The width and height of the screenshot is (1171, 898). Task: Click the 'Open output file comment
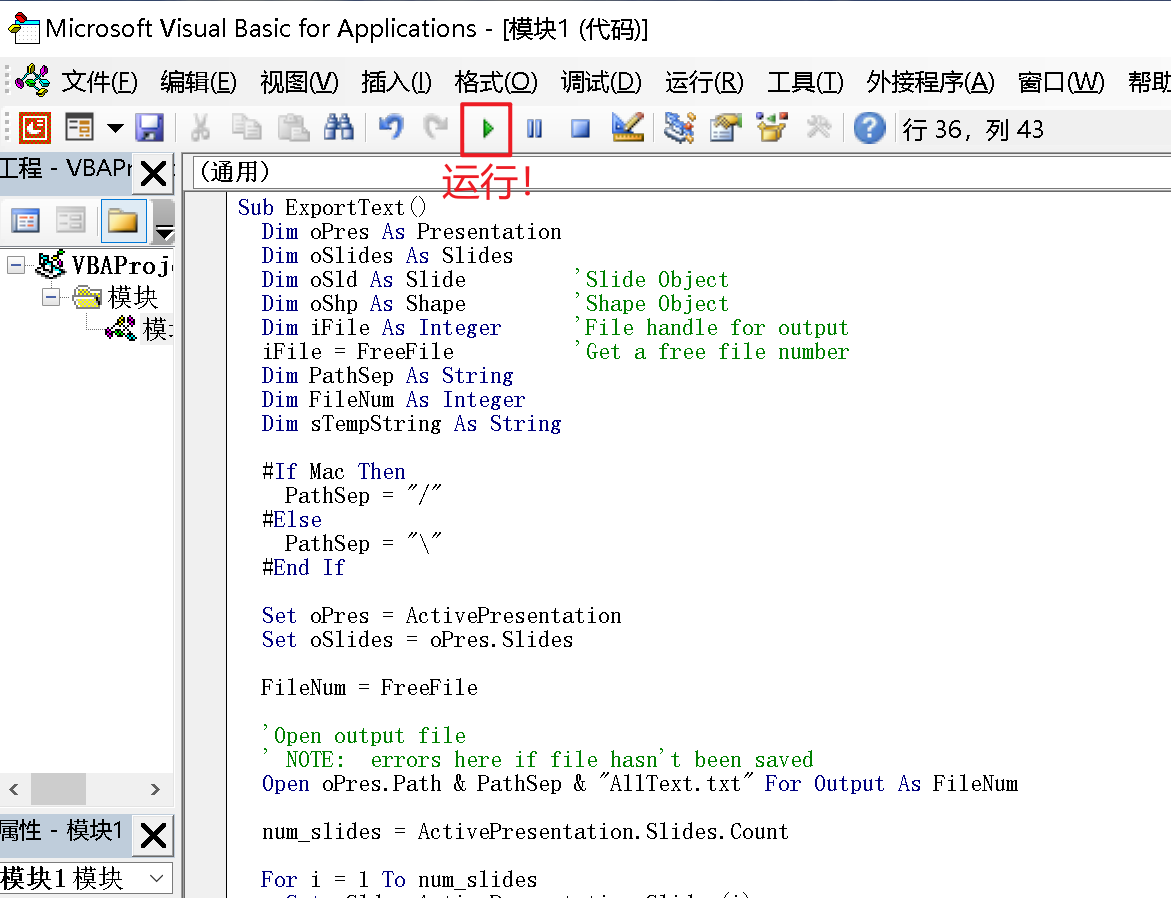tap(364, 735)
